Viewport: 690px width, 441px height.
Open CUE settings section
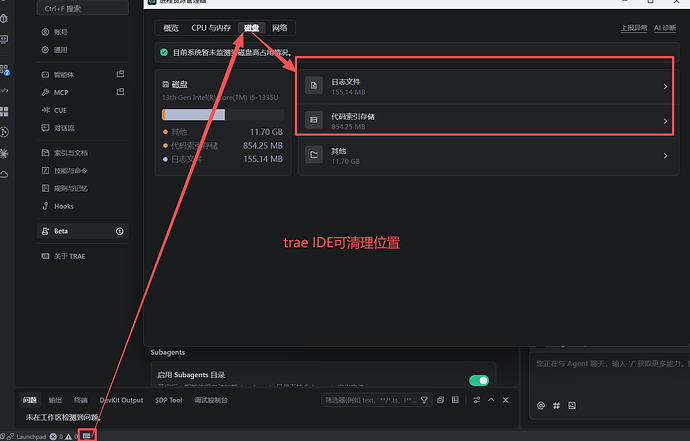(83, 110)
